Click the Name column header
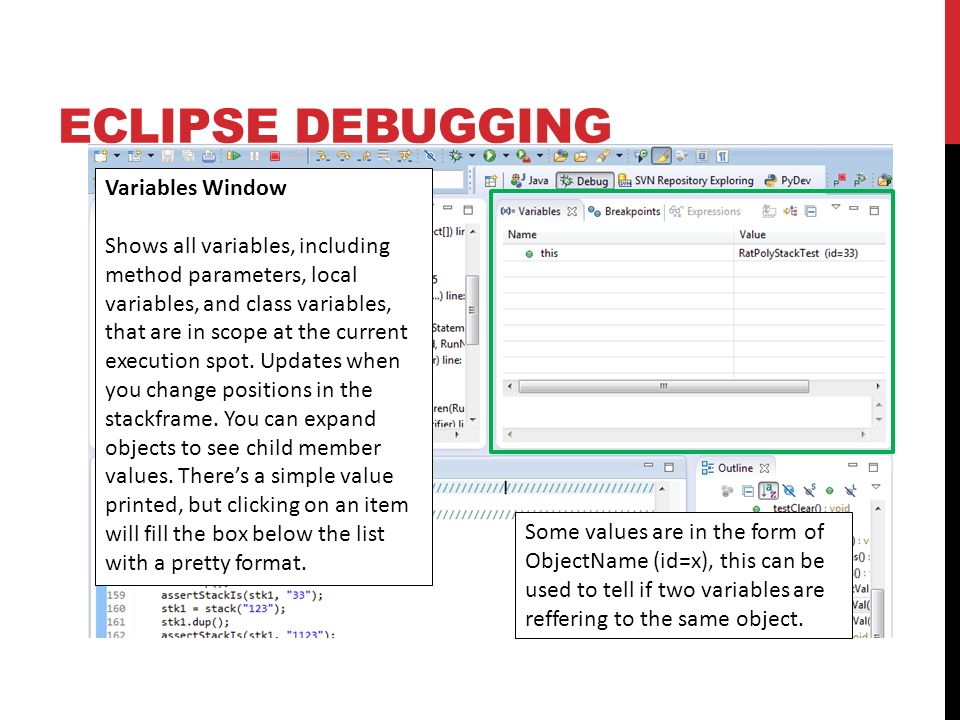The image size is (960, 720). coord(618,234)
